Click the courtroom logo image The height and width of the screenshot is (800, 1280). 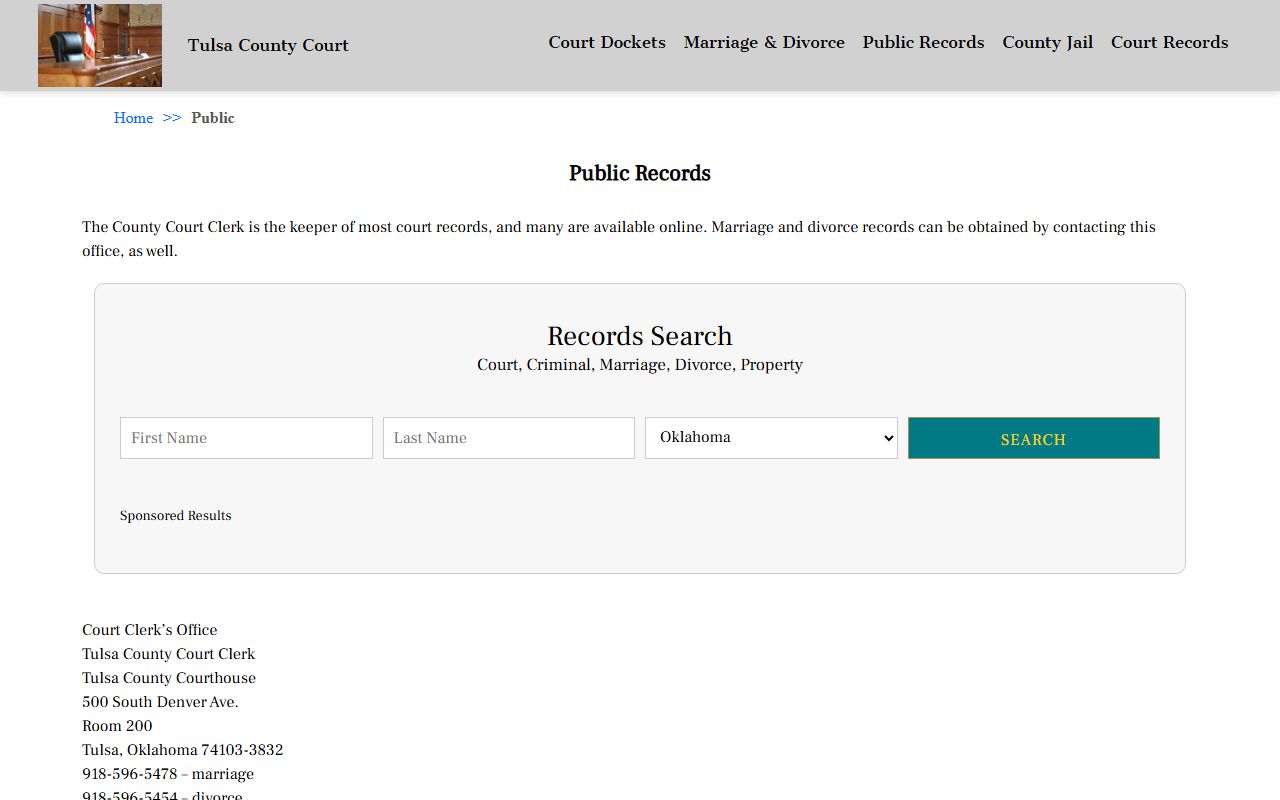point(100,45)
